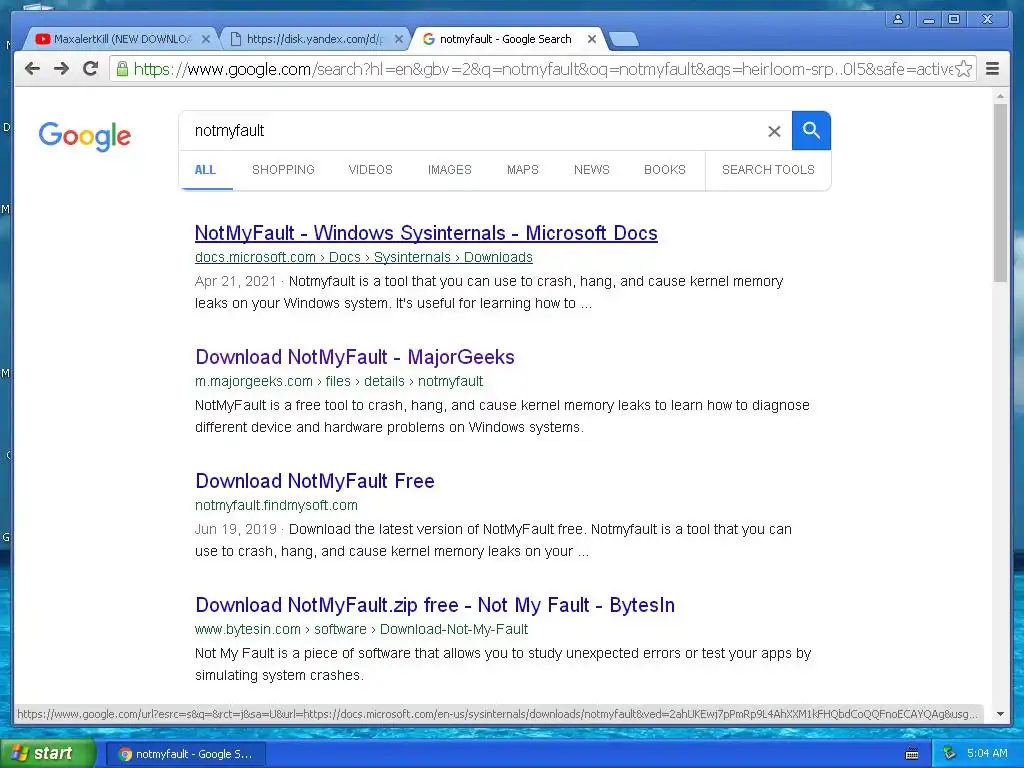Bookmark this page with the star icon
Viewport: 1024px width, 768px height.
tap(963, 69)
